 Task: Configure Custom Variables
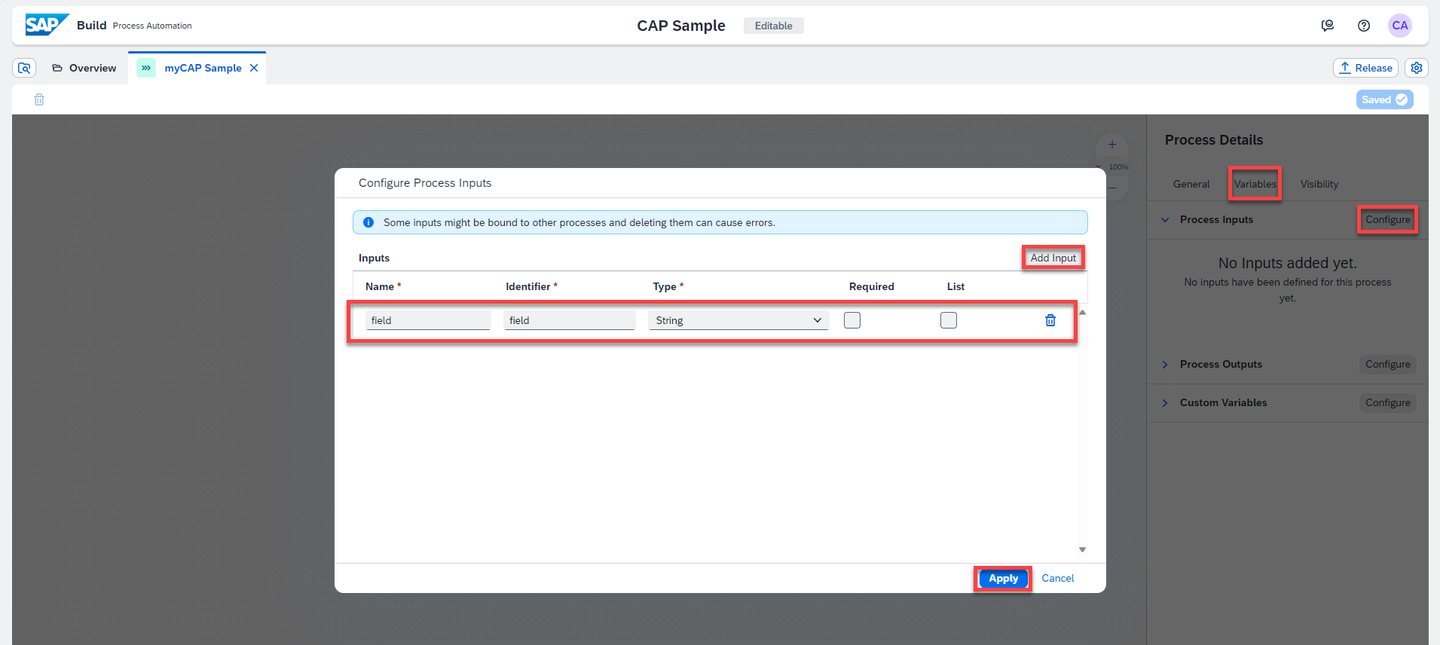pyautogui.click(x=1387, y=403)
